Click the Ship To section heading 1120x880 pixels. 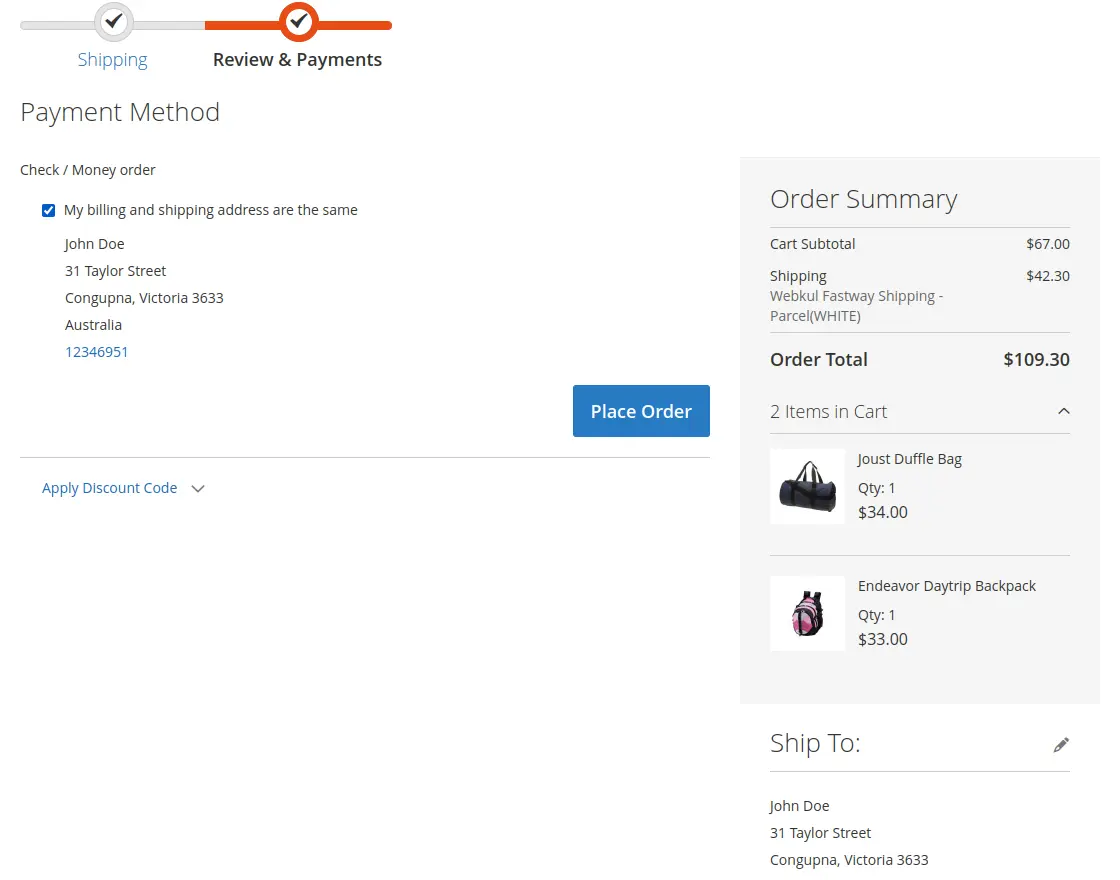815,743
